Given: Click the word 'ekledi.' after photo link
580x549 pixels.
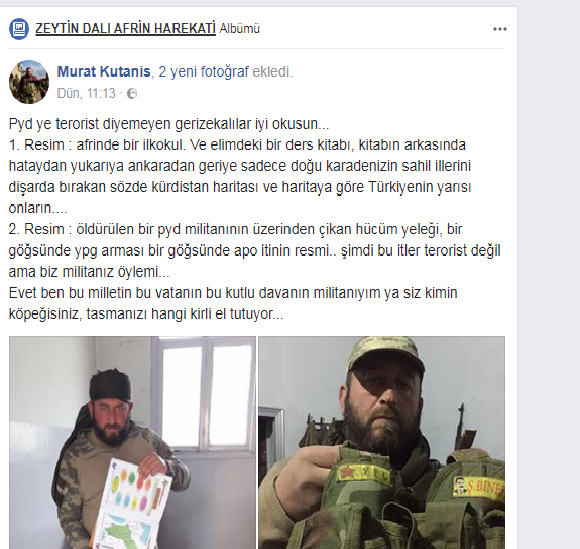Looking at the screenshot, I should click(272, 72).
